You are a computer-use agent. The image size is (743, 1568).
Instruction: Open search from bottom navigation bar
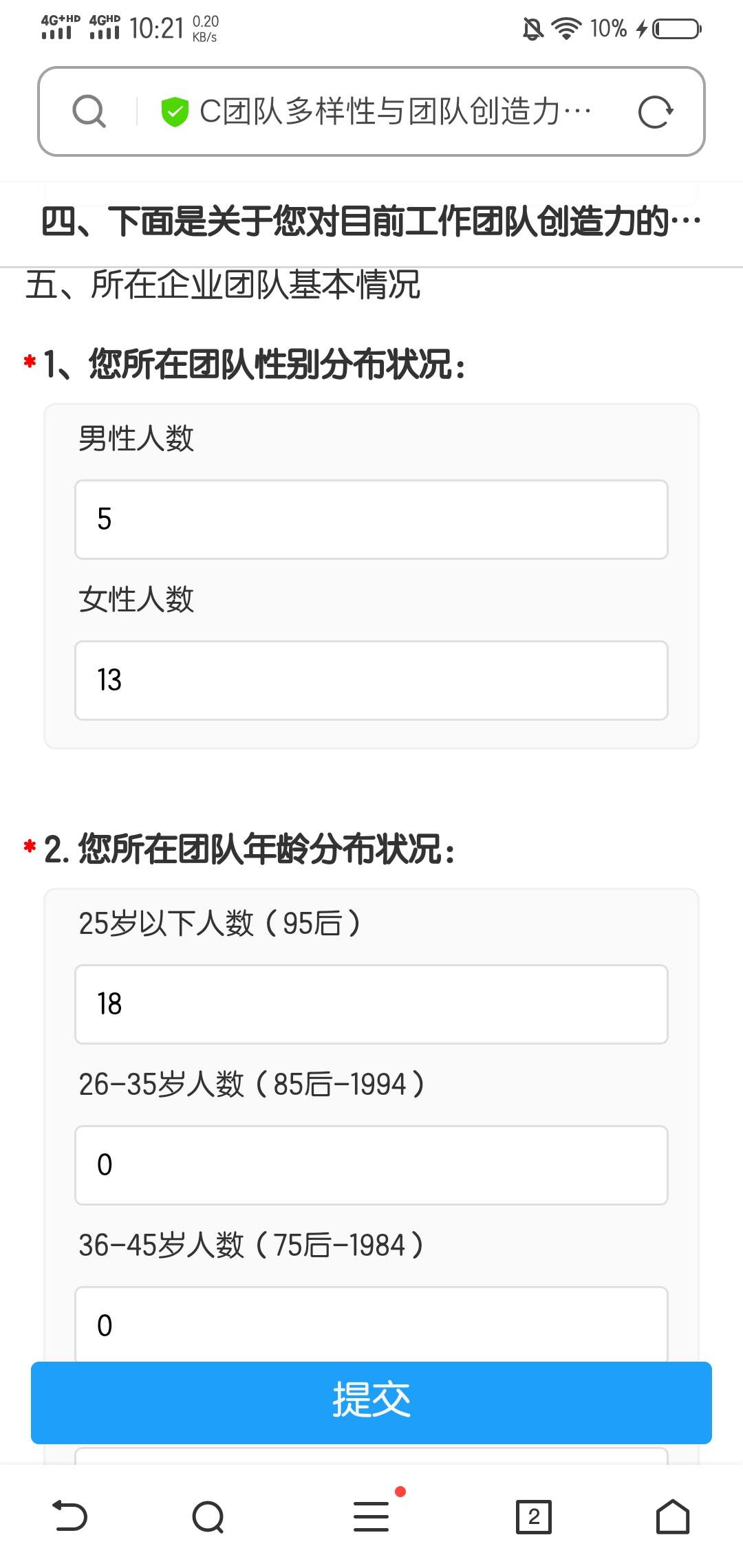click(x=208, y=1516)
